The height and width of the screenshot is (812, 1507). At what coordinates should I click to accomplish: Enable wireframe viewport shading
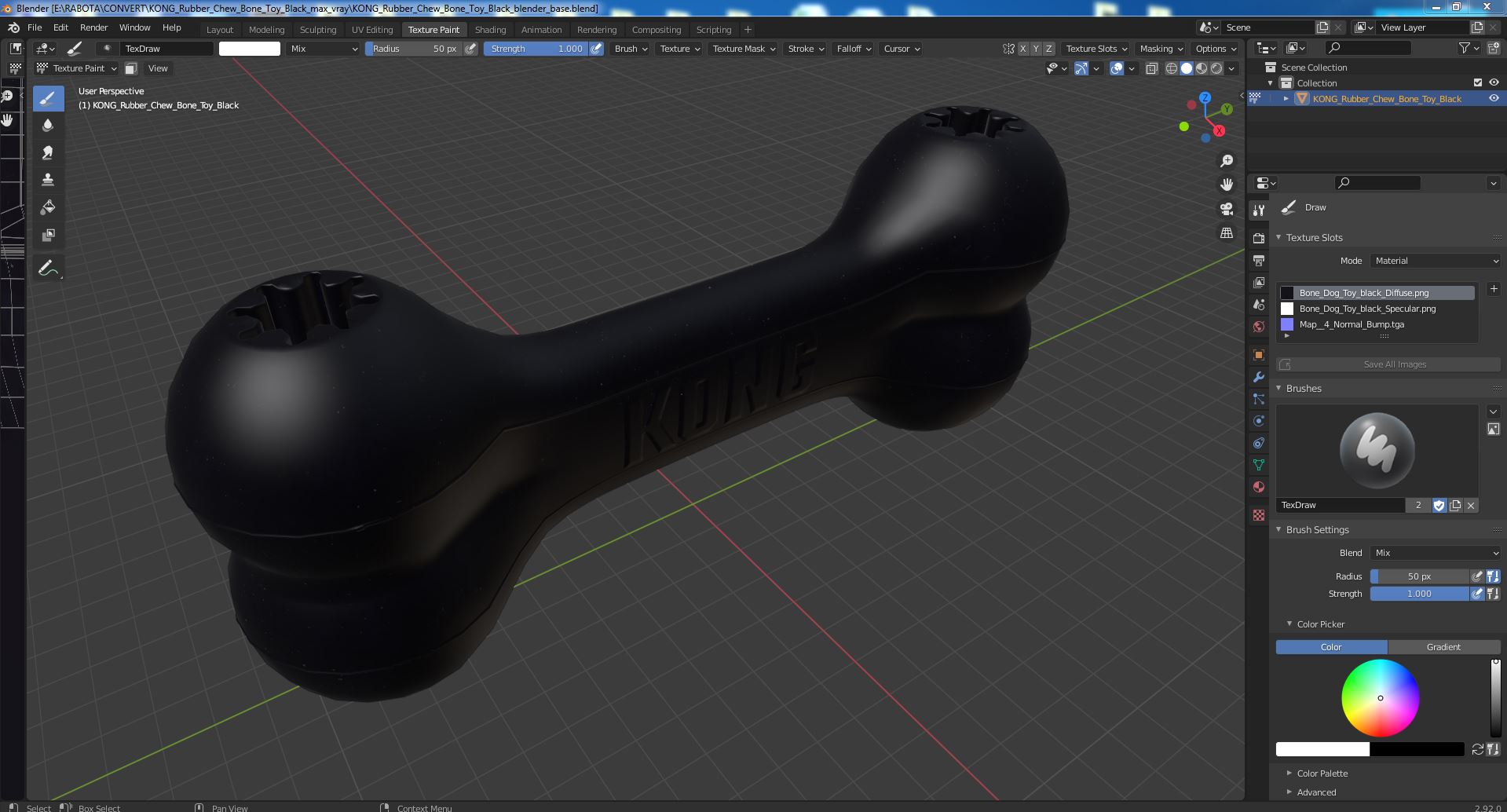point(1172,68)
